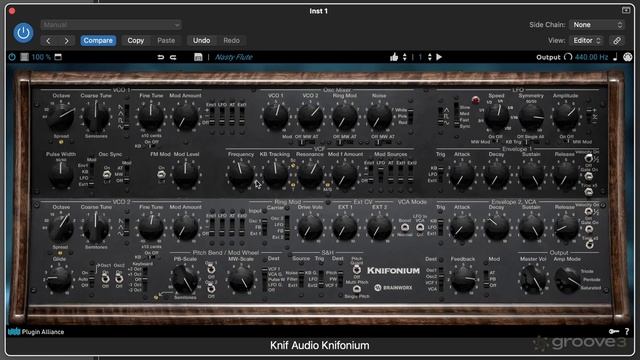Open the Manual preset dropdown
The width and height of the screenshot is (640, 360).
[x=111, y=25]
